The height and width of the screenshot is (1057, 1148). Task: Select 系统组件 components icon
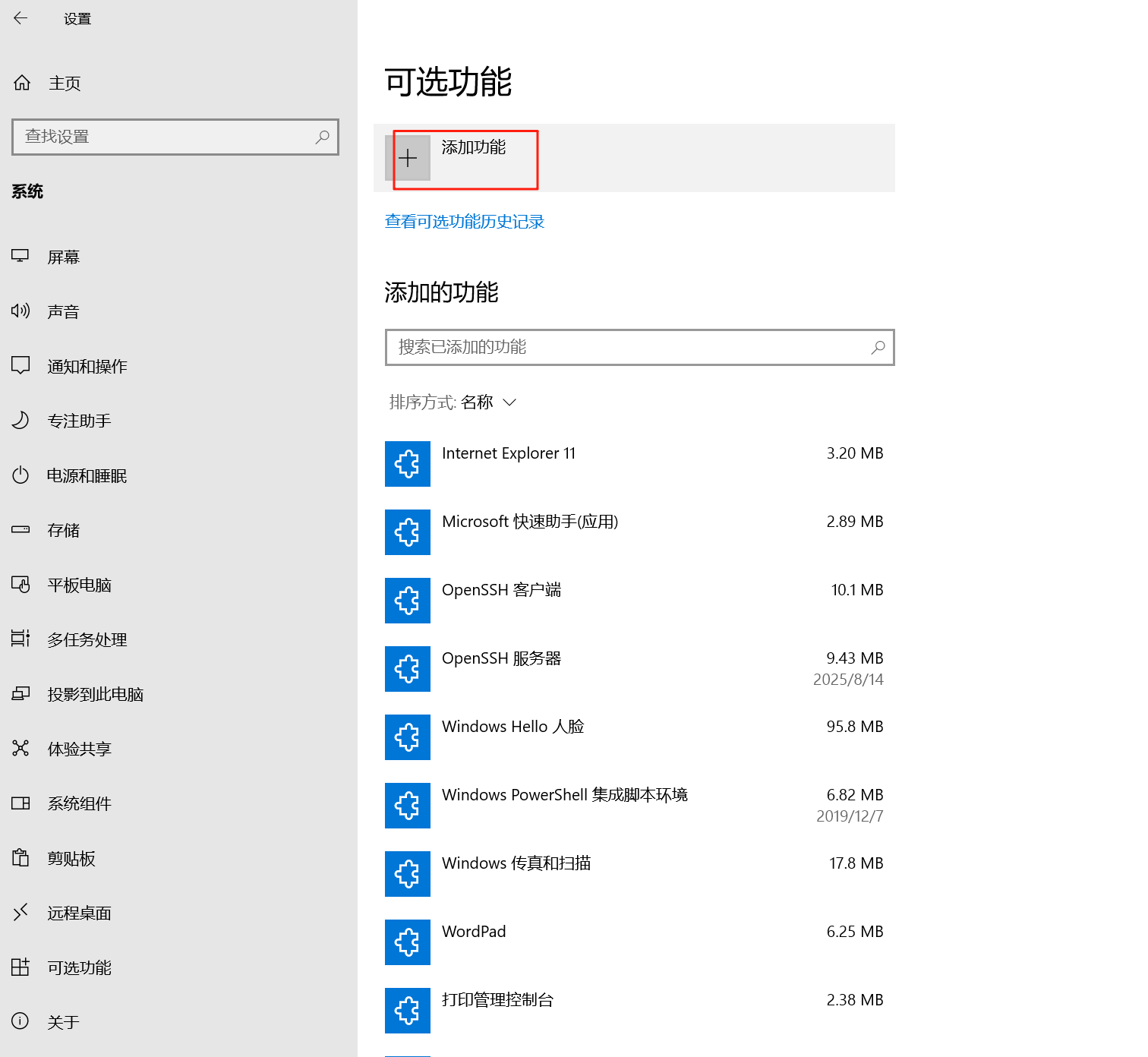coord(20,803)
